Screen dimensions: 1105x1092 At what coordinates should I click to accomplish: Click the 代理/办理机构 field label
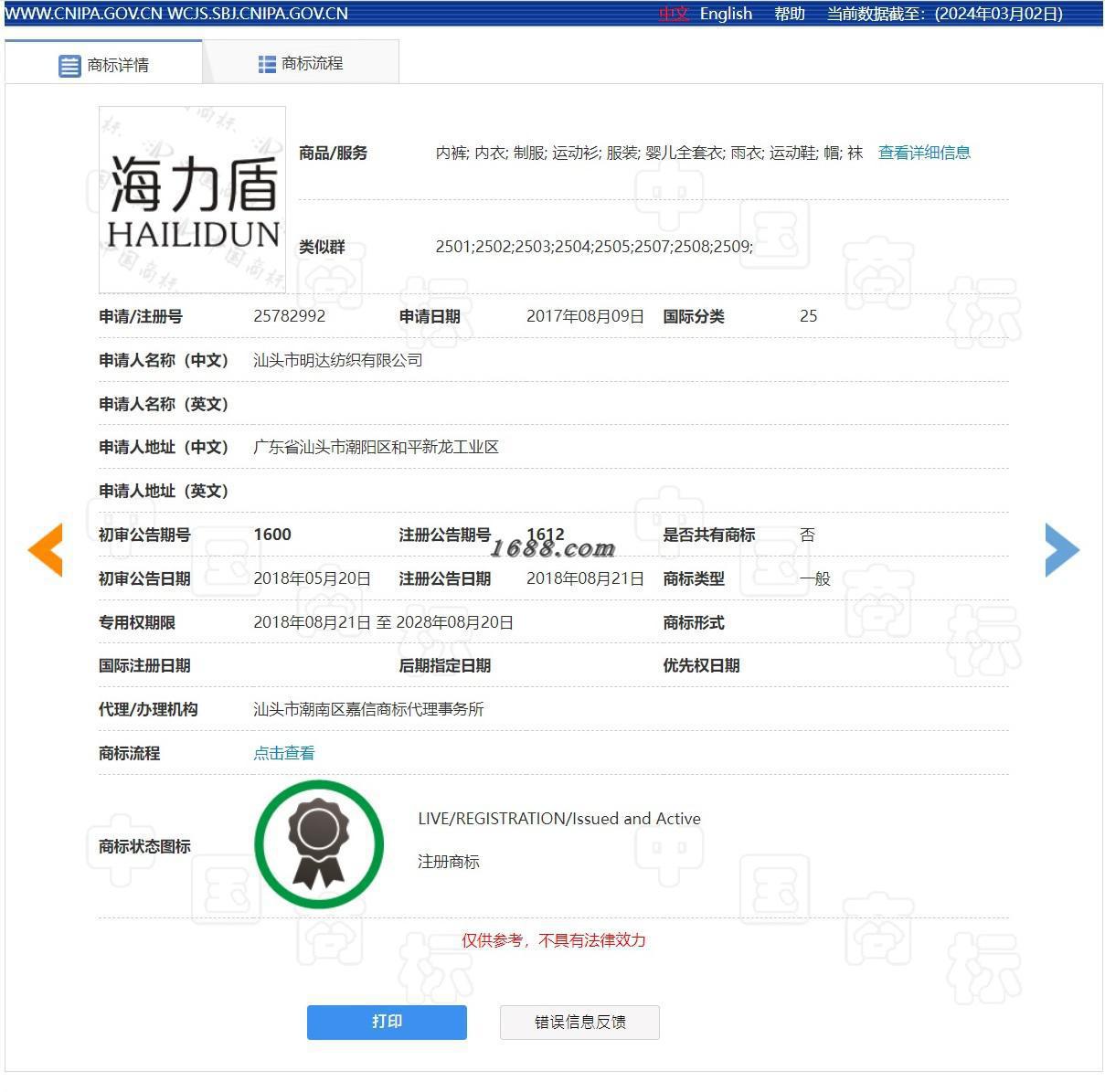tap(148, 709)
